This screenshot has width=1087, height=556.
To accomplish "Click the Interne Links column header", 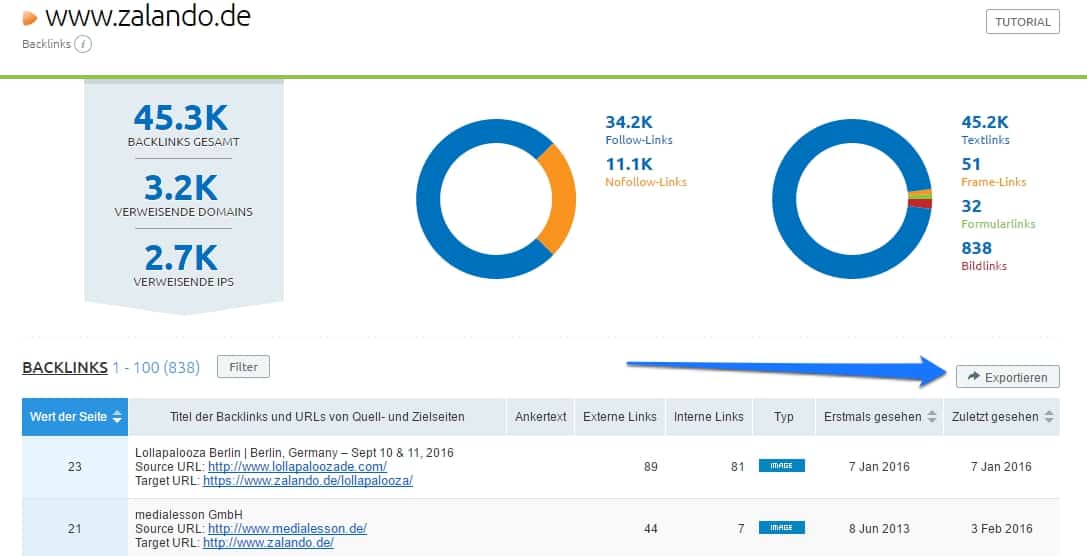I will click(708, 417).
